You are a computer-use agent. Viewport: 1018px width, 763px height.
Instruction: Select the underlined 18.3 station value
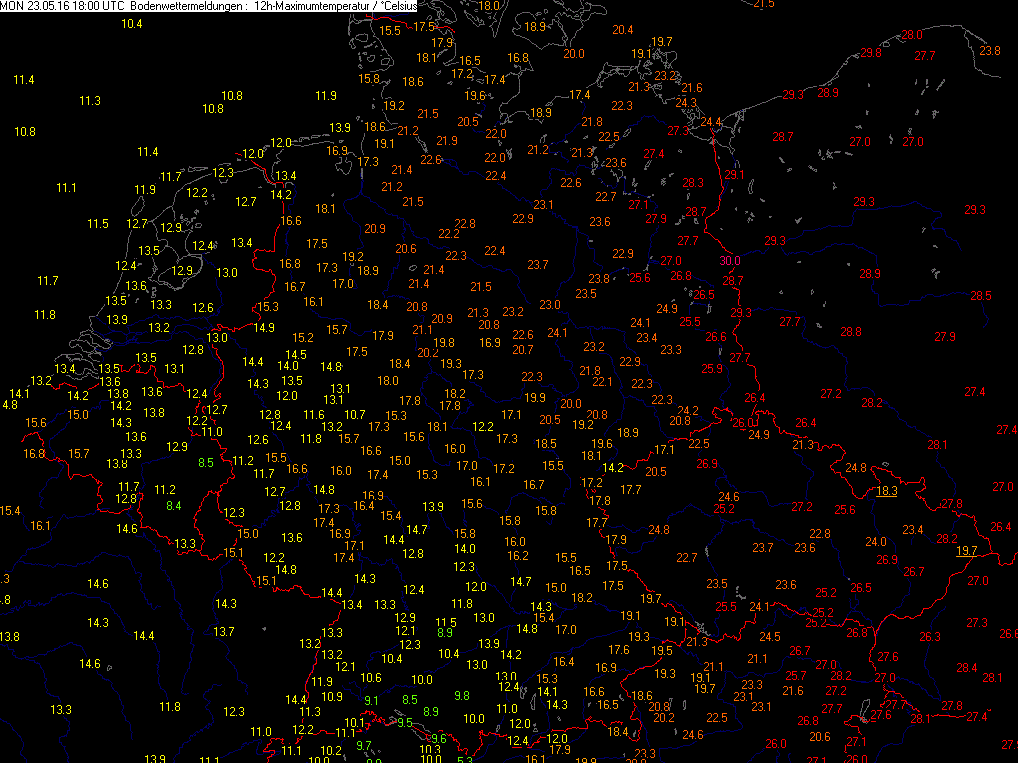(x=886, y=491)
